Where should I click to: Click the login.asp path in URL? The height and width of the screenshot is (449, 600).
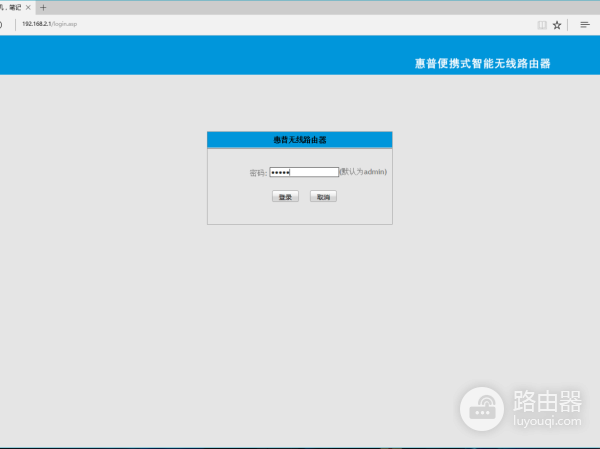pos(66,24)
